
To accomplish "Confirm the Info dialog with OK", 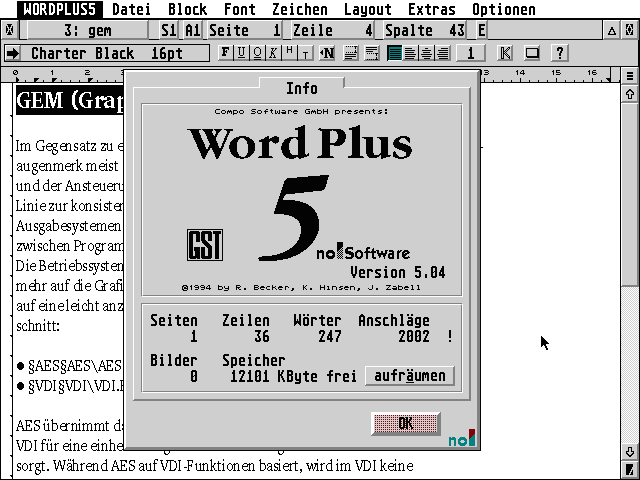I will pos(405,424).
